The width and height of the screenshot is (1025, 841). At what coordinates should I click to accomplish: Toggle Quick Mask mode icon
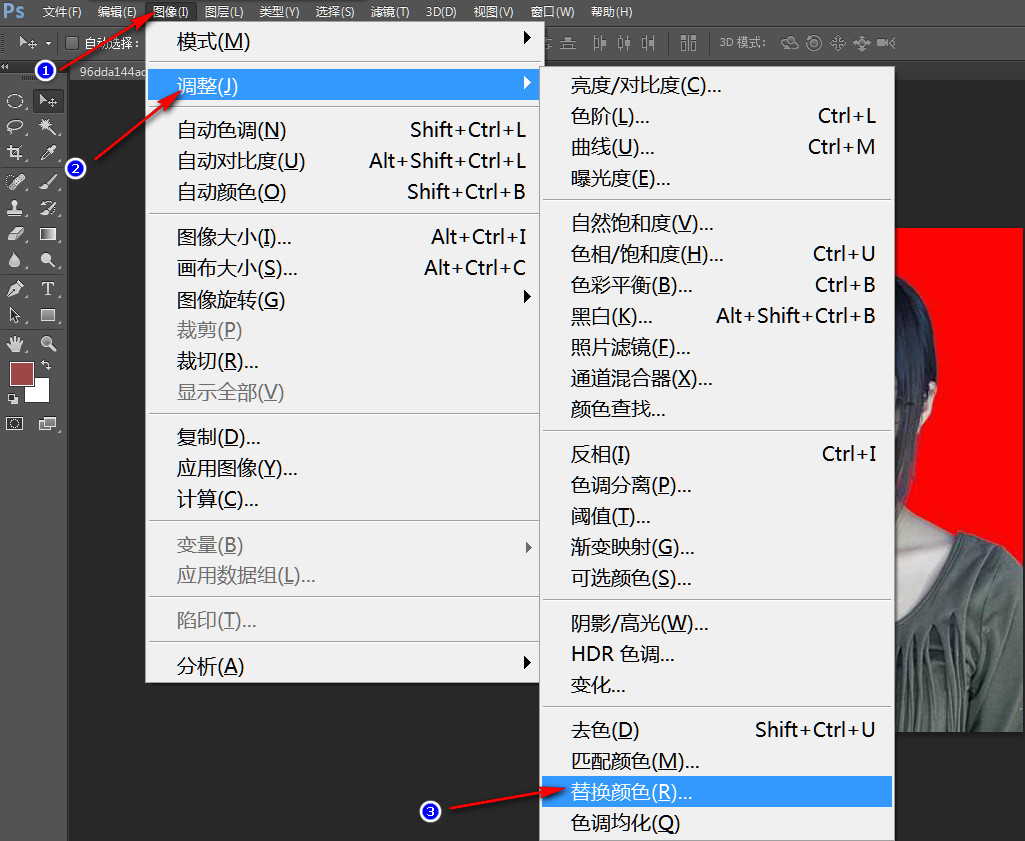pyautogui.click(x=15, y=423)
